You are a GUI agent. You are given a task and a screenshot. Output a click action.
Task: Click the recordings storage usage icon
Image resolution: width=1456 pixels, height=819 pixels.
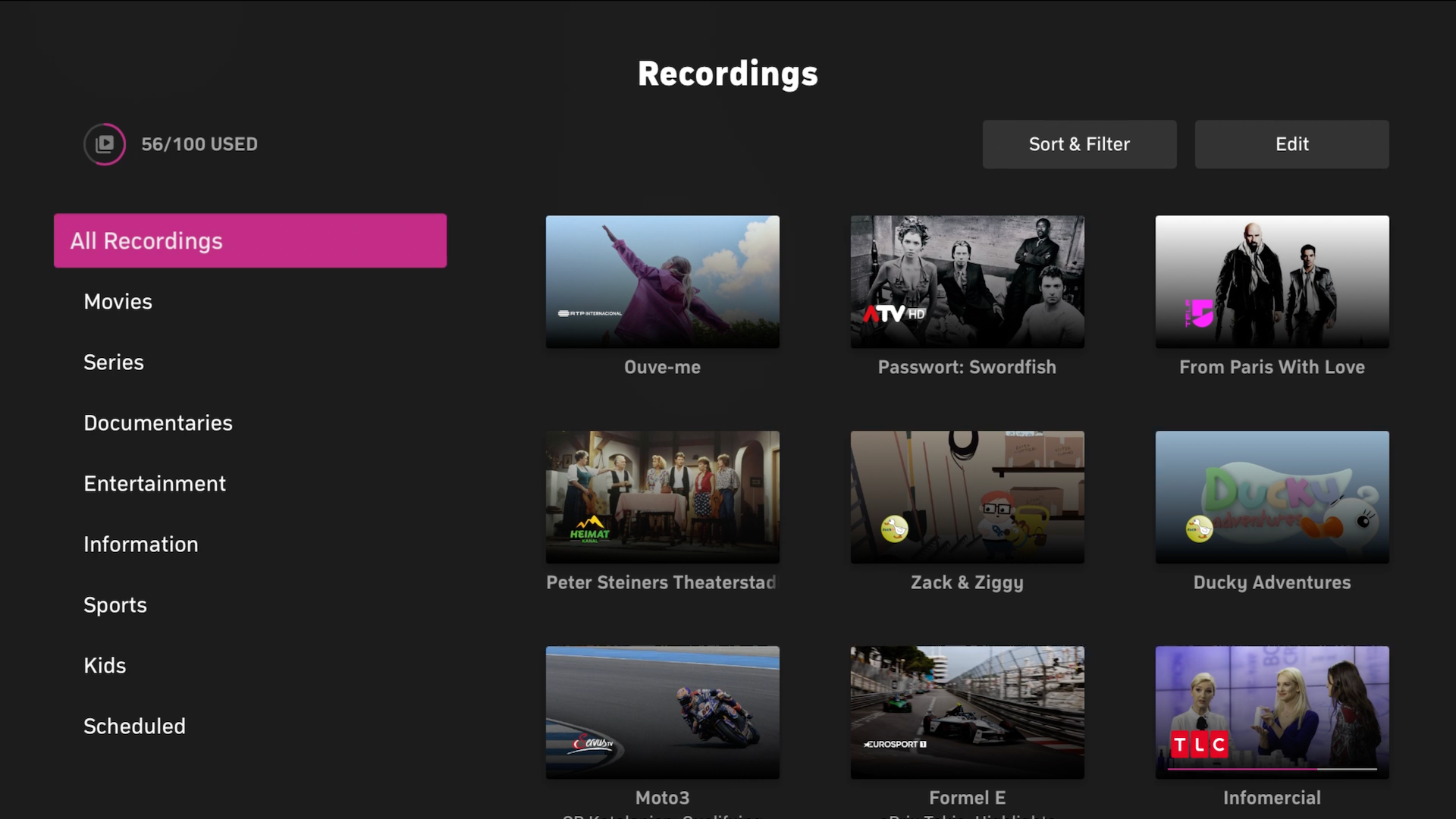pyautogui.click(x=105, y=144)
